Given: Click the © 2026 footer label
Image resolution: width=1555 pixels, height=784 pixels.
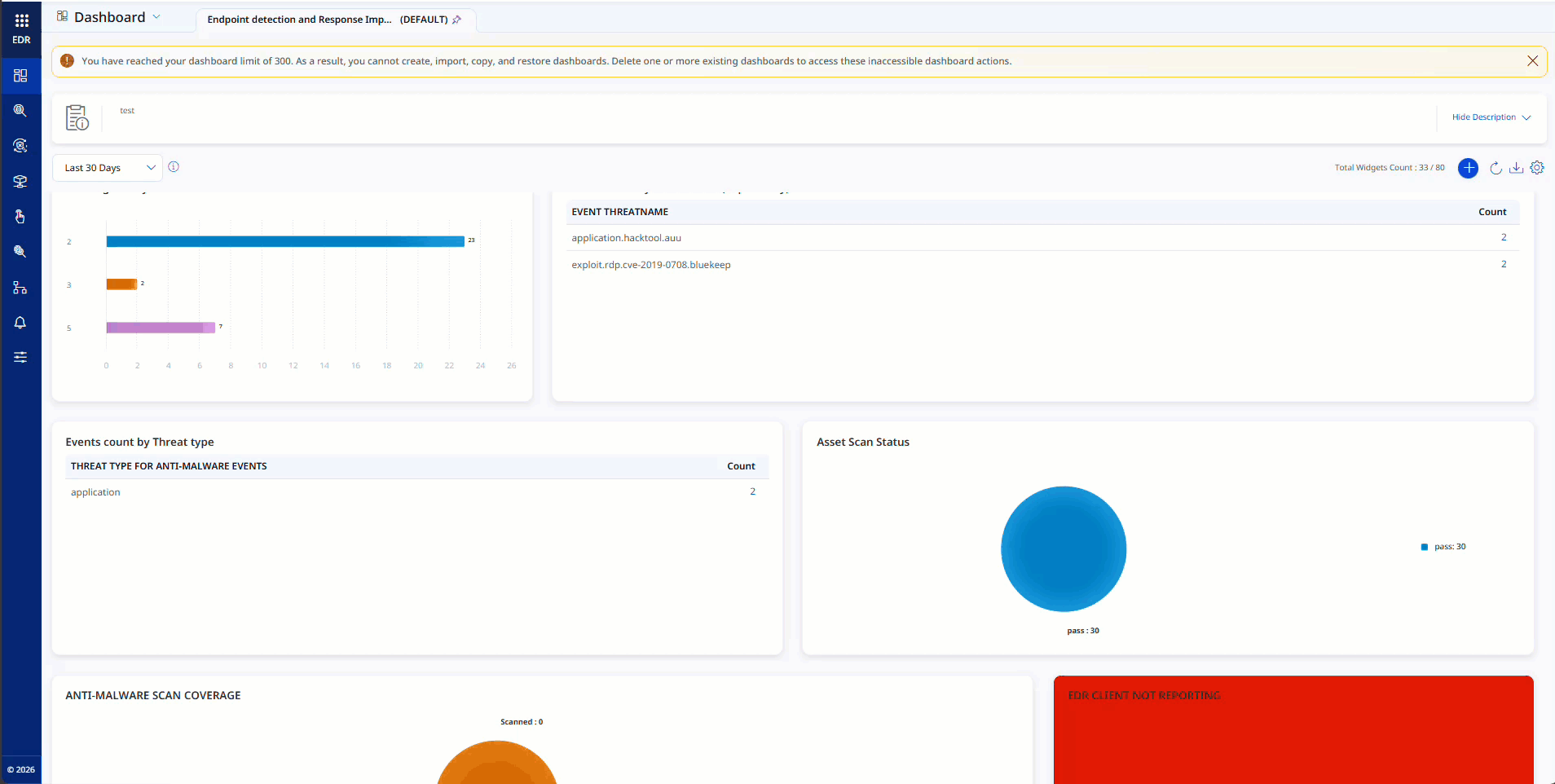Looking at the screenshot, I should point(21,769).
